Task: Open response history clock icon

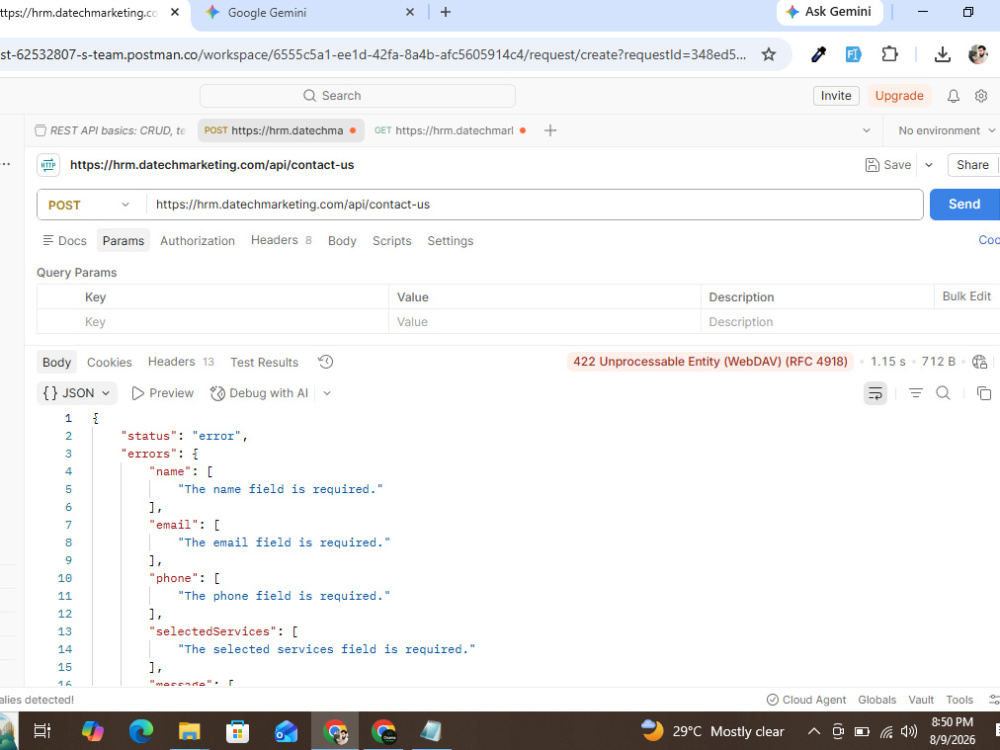Action: (325, 362)
